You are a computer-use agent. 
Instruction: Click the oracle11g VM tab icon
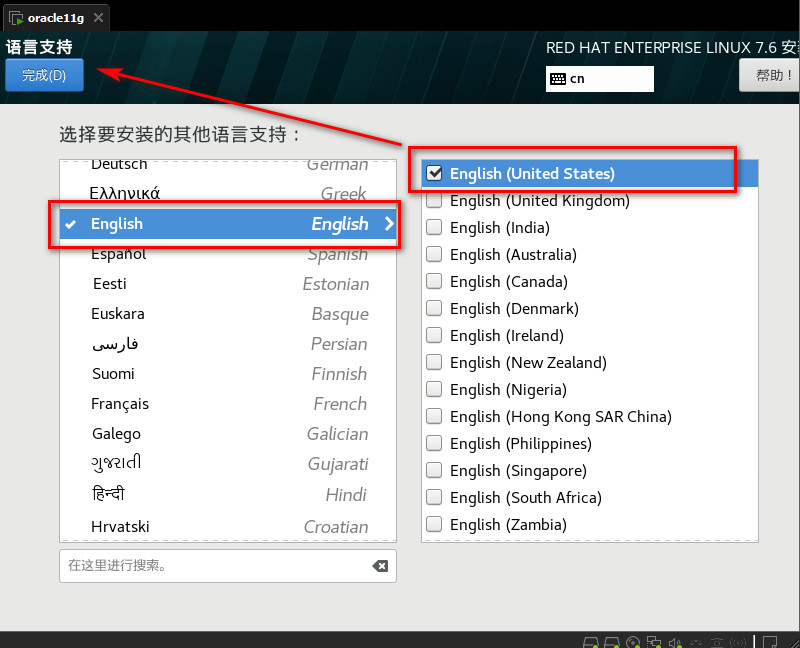[x=16, y=17]
